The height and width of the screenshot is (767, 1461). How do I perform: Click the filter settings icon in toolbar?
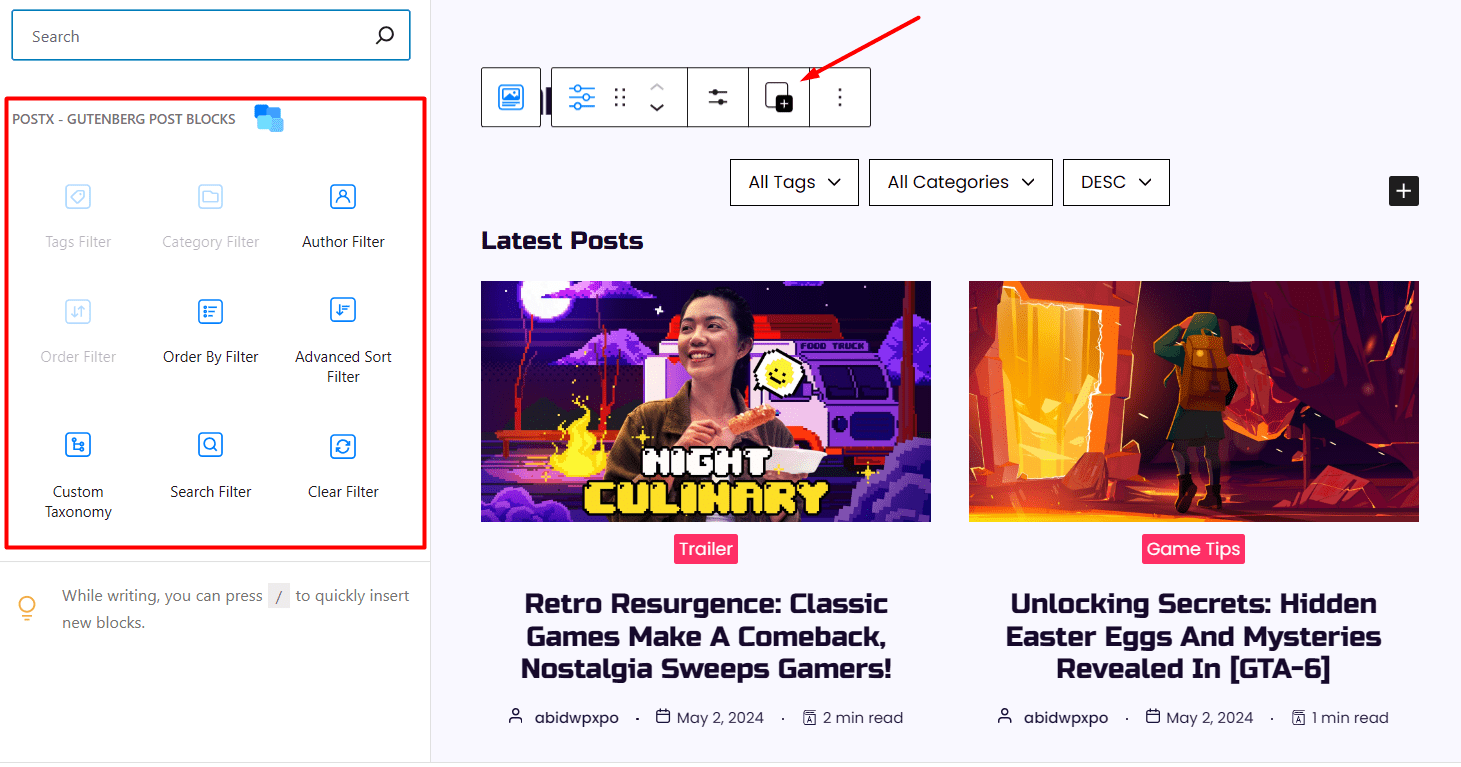click(718, 96)
